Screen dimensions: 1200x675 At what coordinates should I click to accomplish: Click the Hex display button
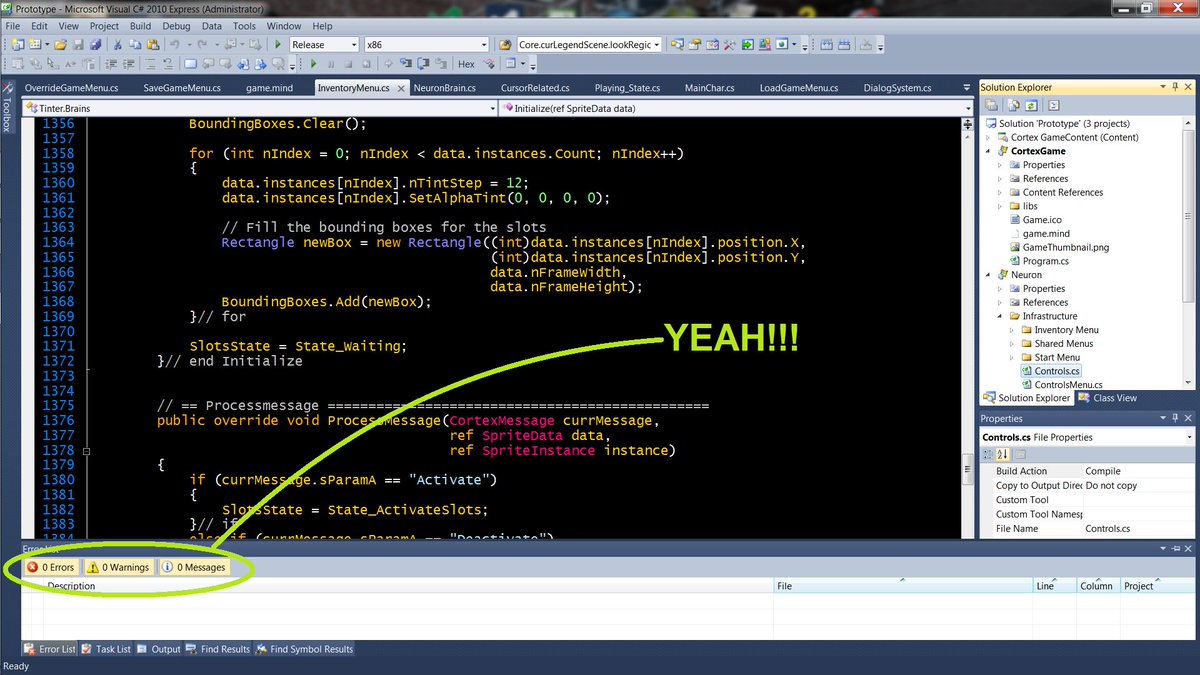466,64
